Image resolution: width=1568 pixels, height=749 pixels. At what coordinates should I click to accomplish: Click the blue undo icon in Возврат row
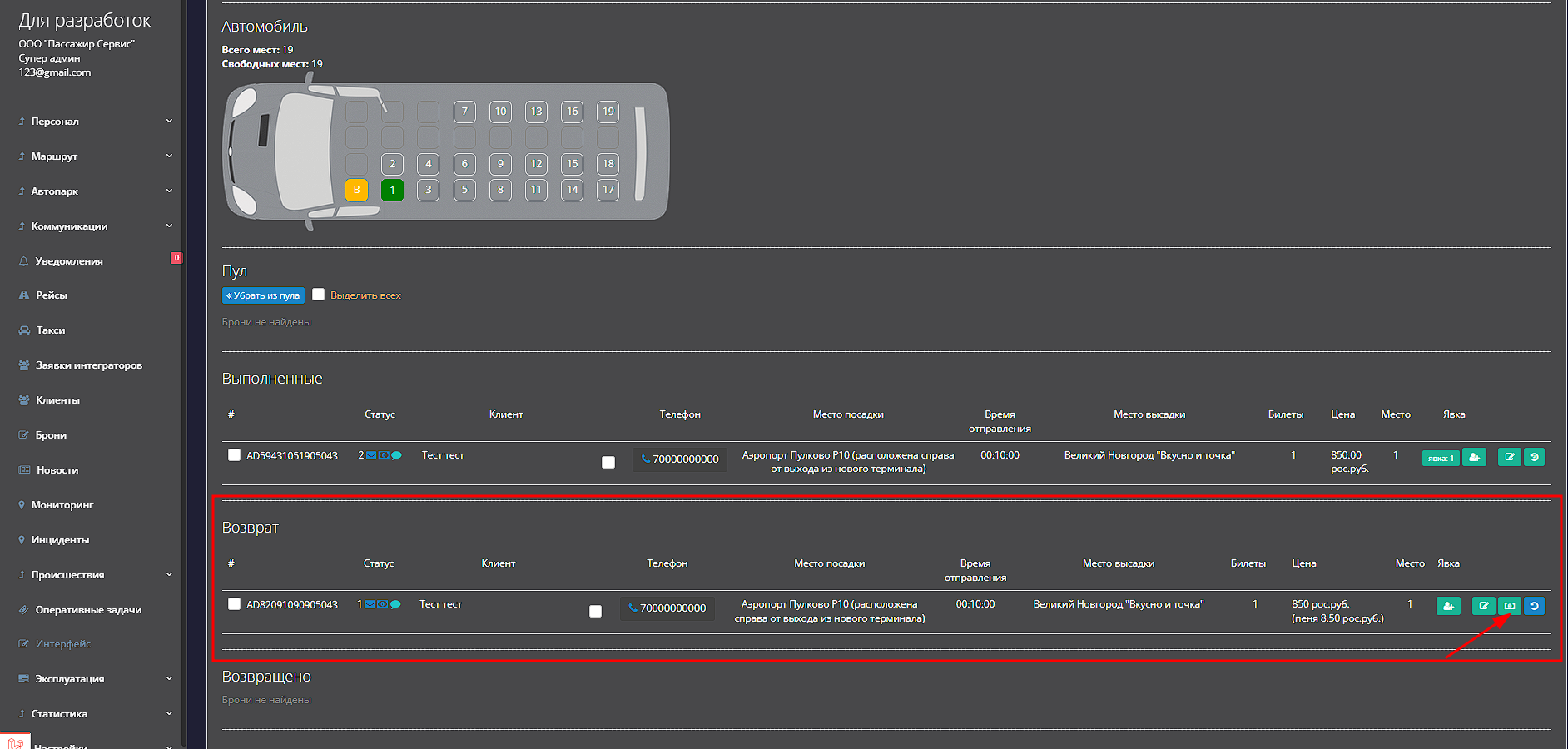click(x=1534, y=606)
